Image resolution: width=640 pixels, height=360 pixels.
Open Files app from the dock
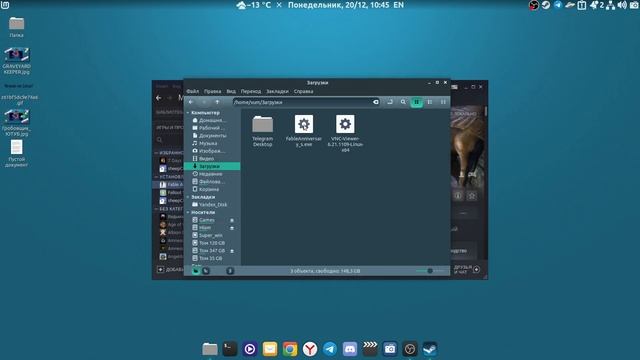click(210, 349)
